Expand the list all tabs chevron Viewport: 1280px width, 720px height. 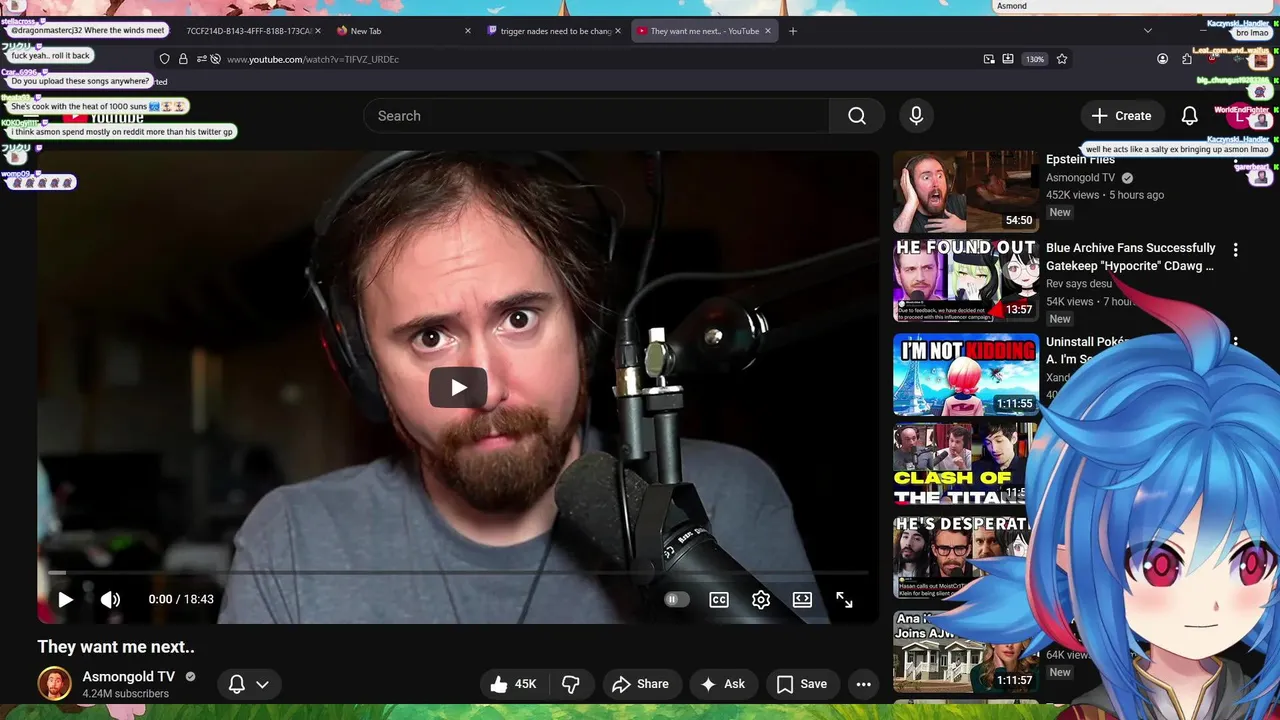1148,31
